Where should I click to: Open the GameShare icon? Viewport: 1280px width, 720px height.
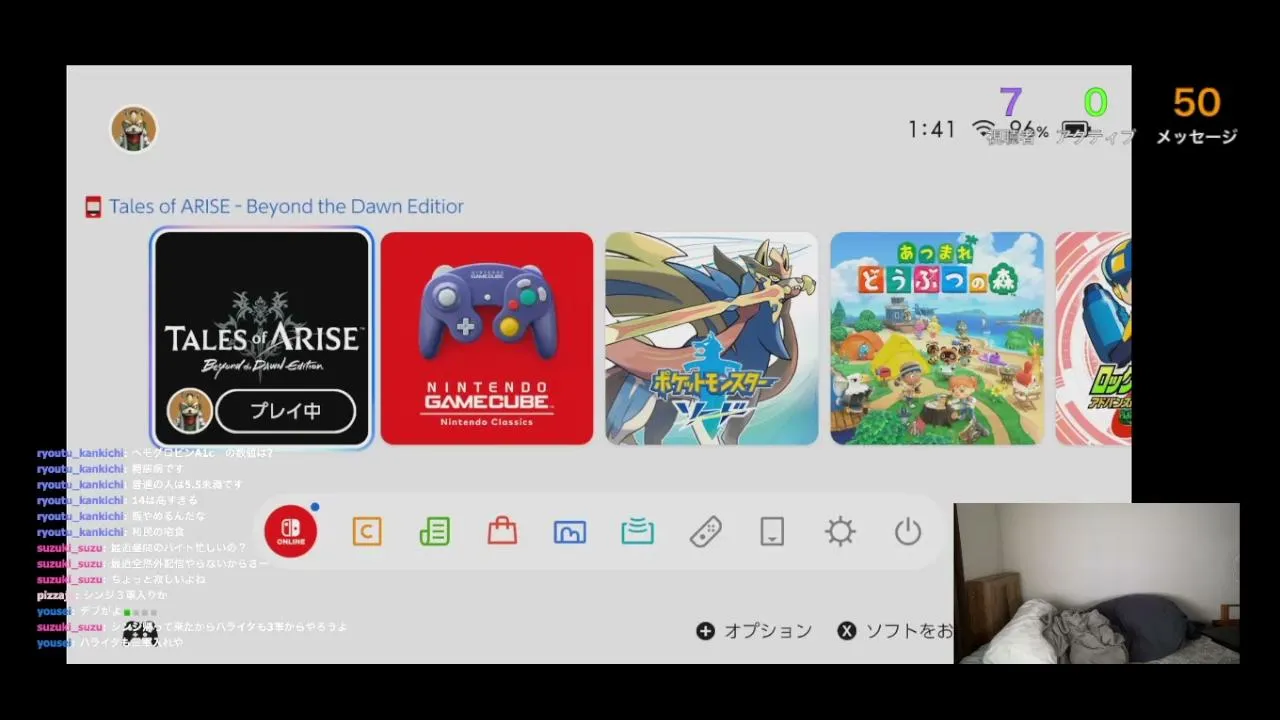[x=637, y=532]
